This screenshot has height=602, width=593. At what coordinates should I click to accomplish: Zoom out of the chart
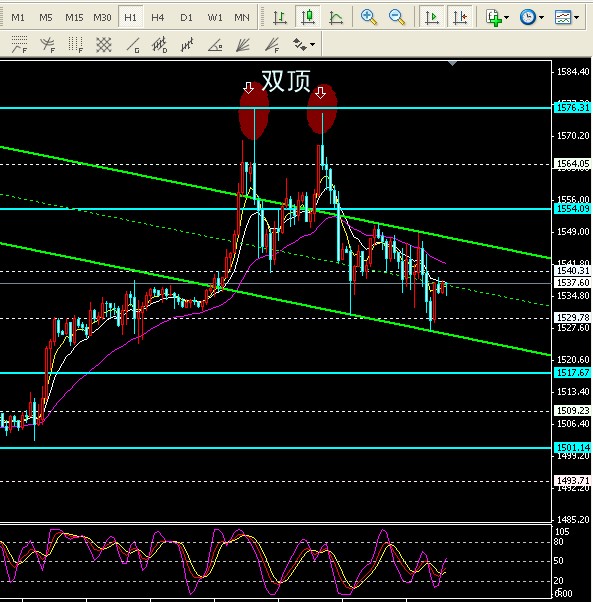coord(396,17)
